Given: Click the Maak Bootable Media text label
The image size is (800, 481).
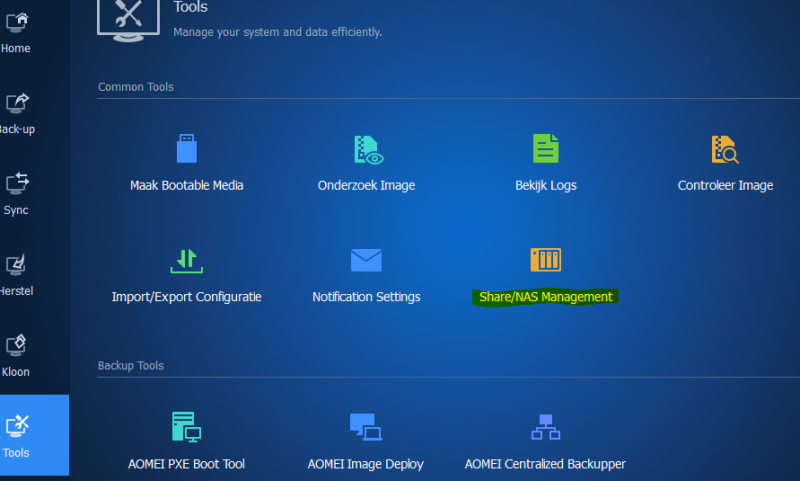Looking at the screenshot, I should pyautogui.click(x=187, y=185).
